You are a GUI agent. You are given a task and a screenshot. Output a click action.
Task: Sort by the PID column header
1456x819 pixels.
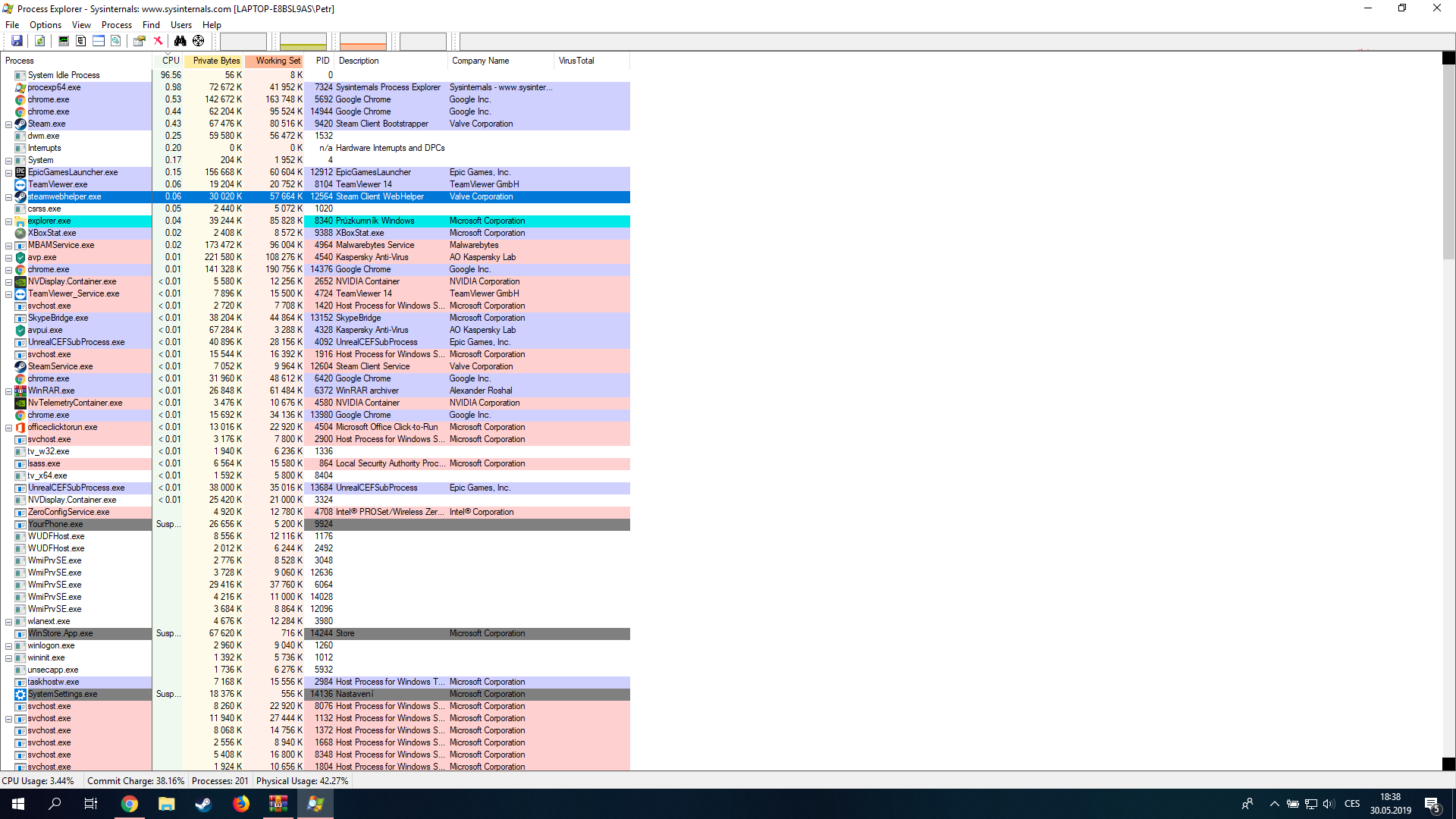tap(320, 61)
